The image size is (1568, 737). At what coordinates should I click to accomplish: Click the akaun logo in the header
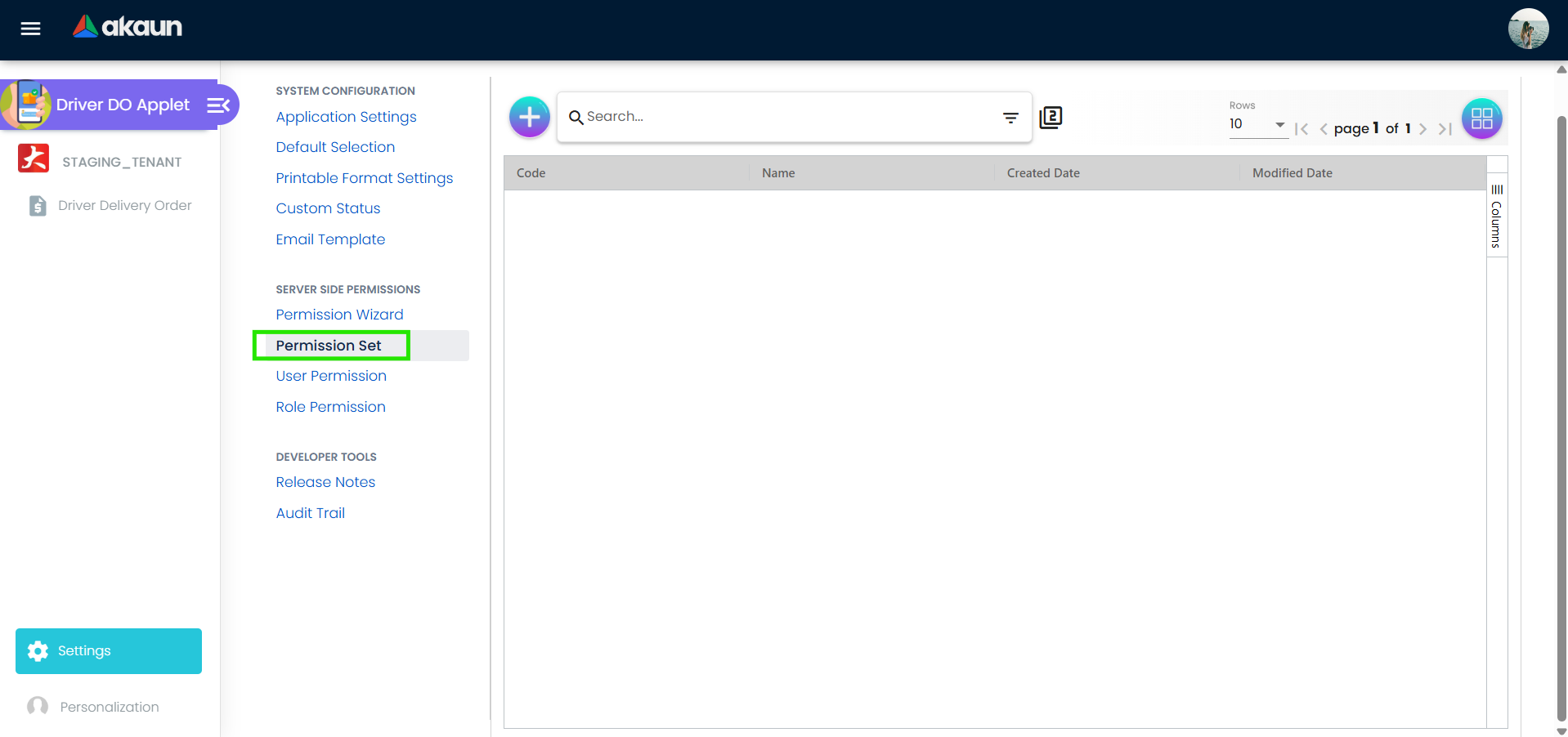point(127,26)
